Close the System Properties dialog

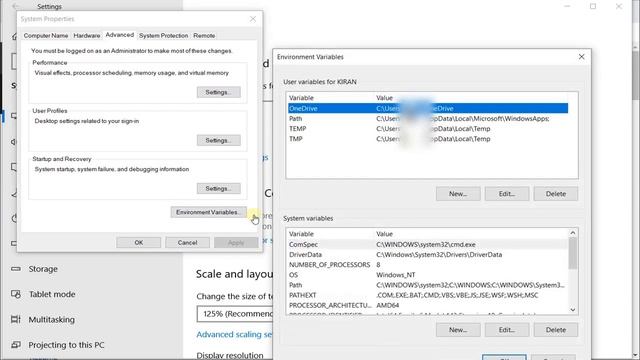(x=253, y=19)
